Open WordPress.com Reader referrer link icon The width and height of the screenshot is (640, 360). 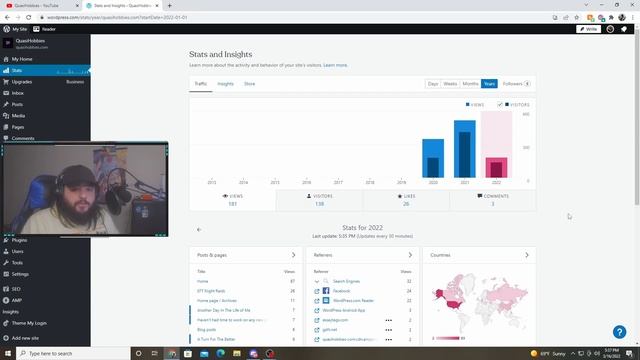pos(317,301)
